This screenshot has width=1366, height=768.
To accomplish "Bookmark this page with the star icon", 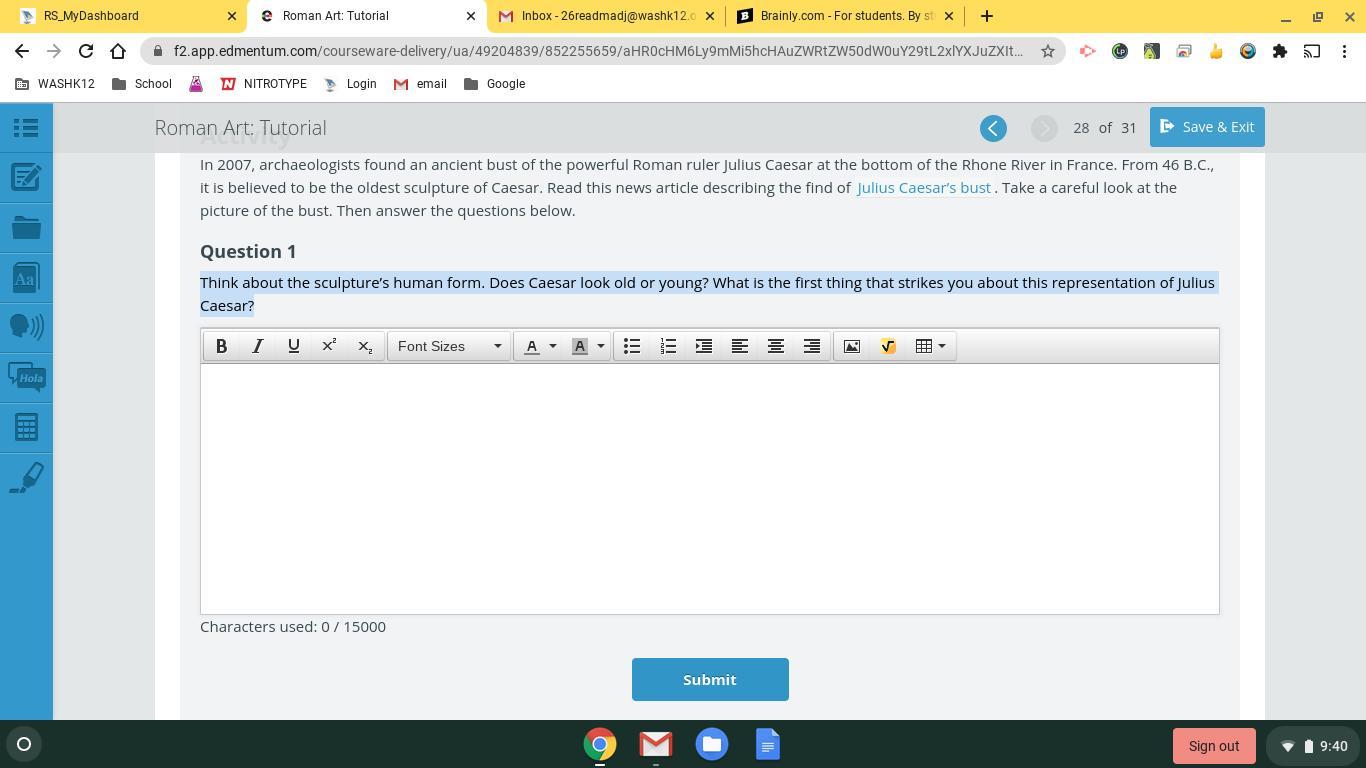I will pos(1048,51).
